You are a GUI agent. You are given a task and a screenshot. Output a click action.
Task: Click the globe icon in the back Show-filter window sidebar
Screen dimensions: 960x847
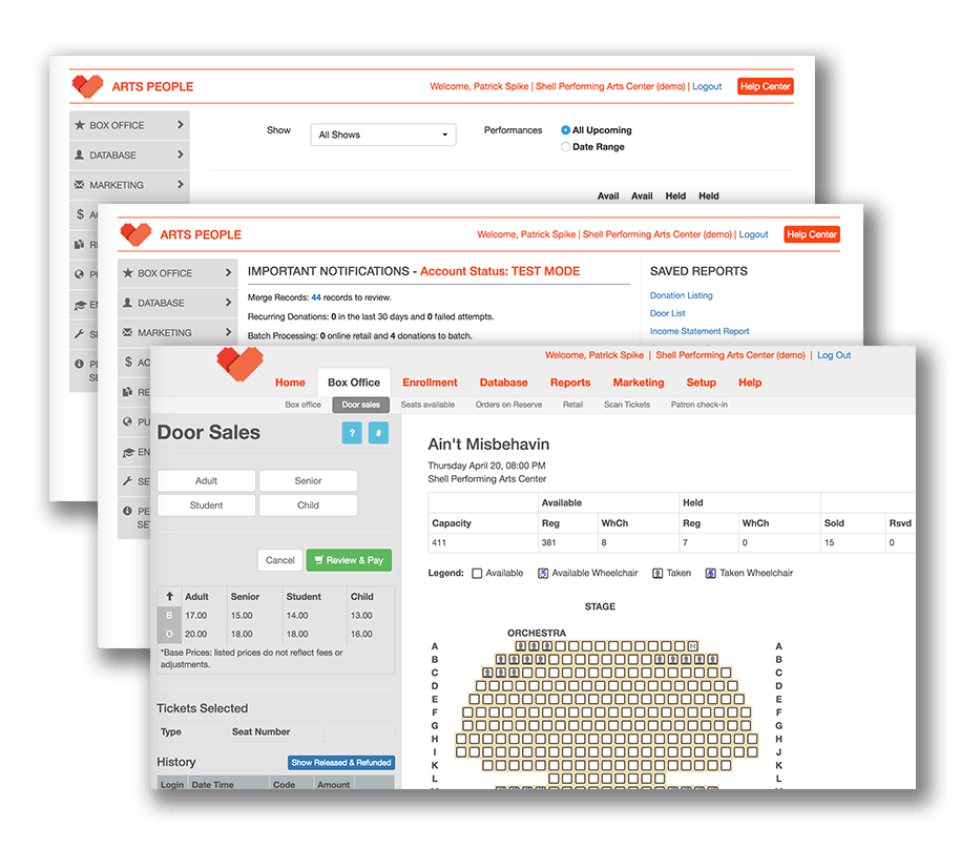point(79,274)
